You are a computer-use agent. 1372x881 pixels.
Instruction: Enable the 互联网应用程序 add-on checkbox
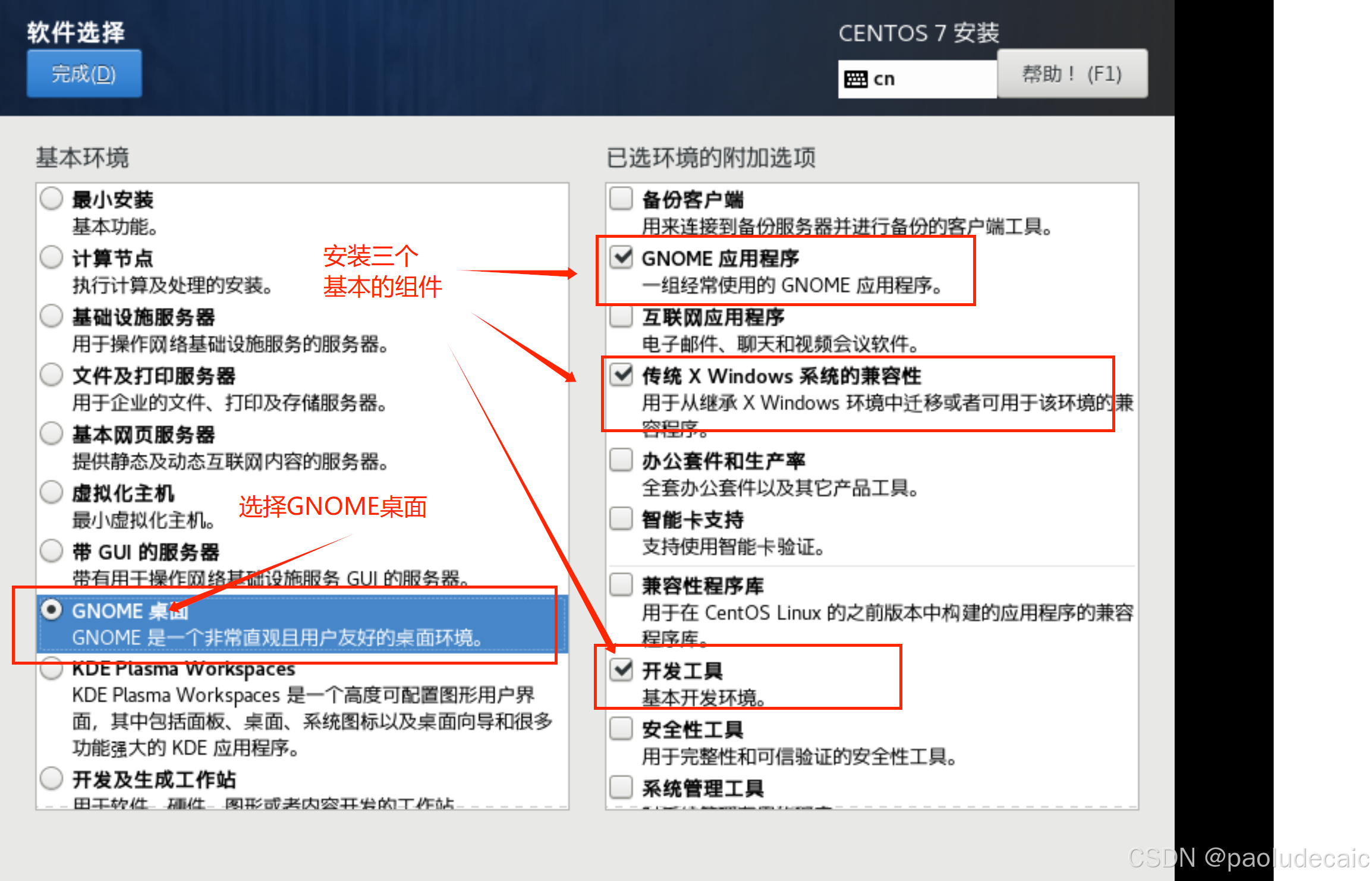tap(621, 316)
